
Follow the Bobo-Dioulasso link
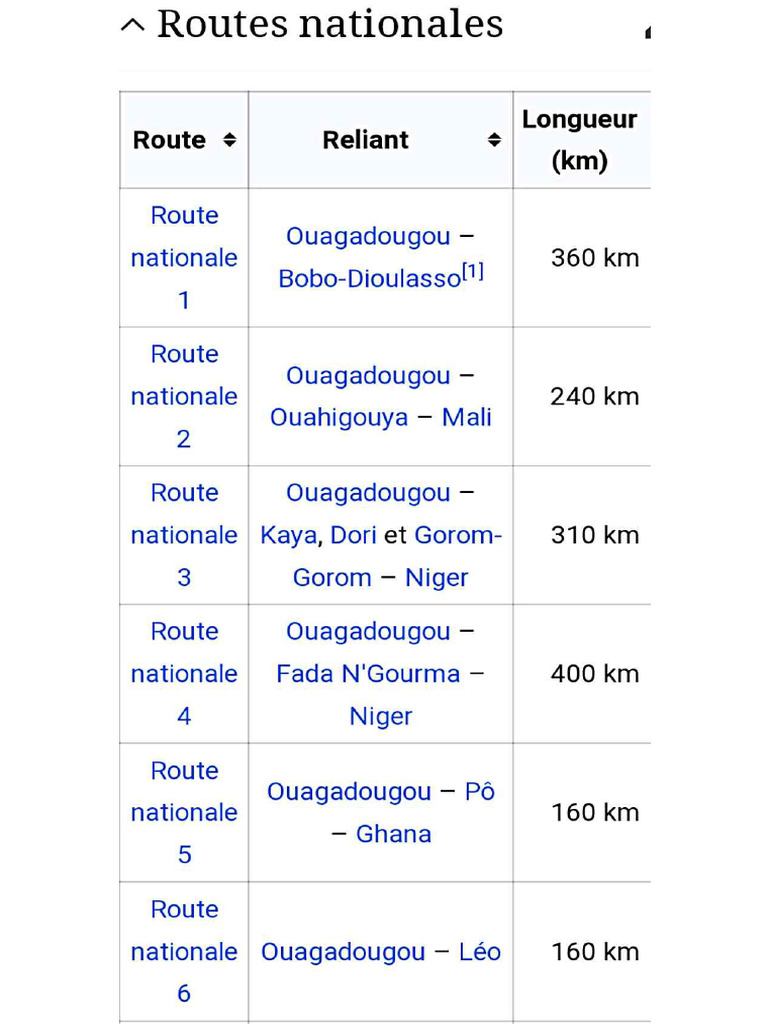(x=368, y=279)
